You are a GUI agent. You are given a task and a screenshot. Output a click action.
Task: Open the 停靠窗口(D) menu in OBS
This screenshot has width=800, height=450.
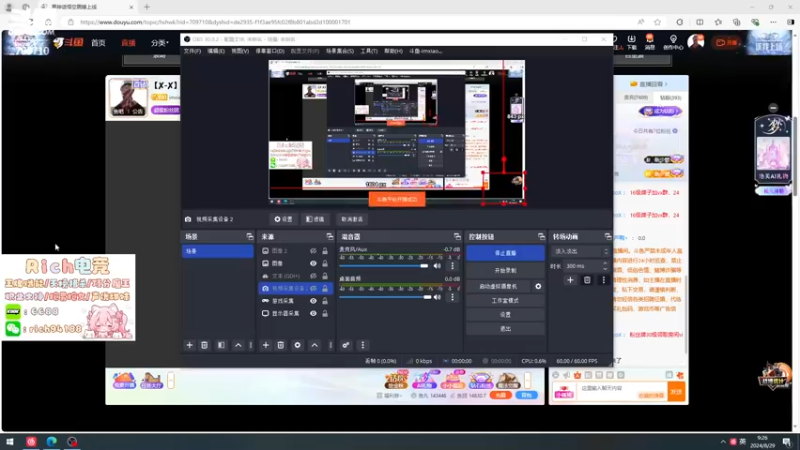[270, 51]
